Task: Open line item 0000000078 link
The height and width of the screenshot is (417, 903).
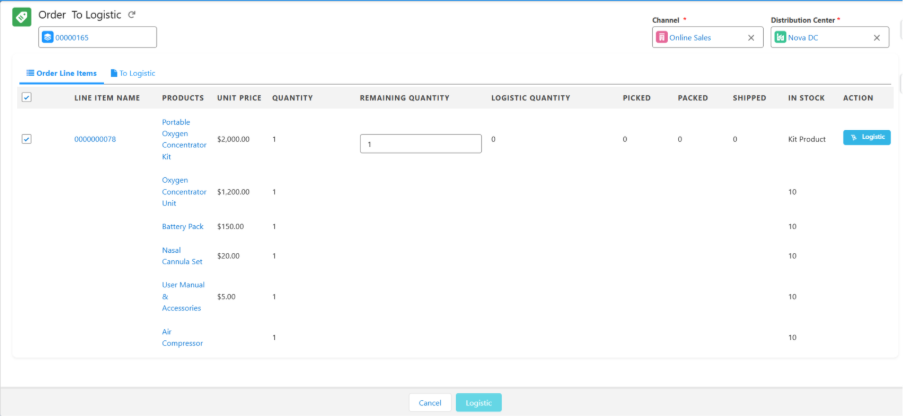Action: pyautogui.click(x=95, y=139)
